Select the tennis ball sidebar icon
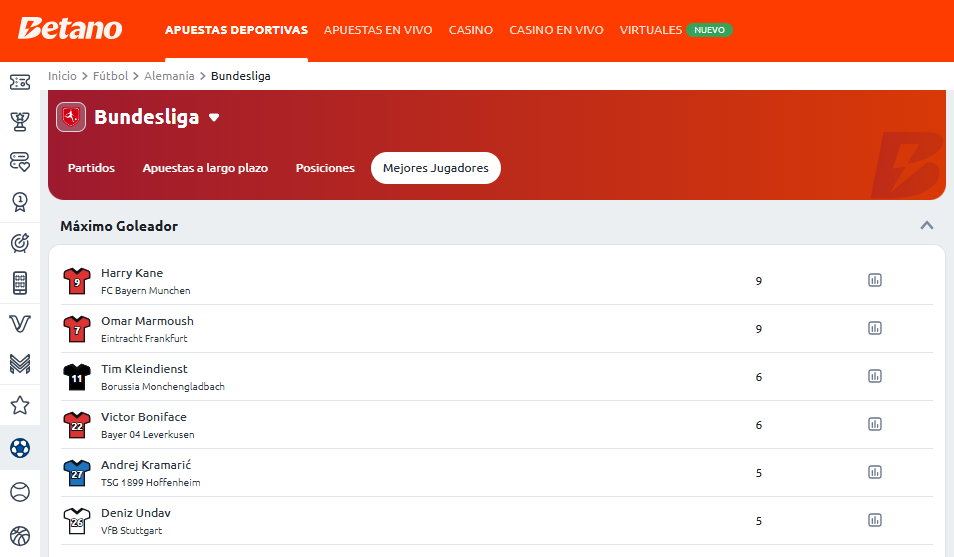The height and width of the screenshot is (557, 954). click(x=20, y=492)
